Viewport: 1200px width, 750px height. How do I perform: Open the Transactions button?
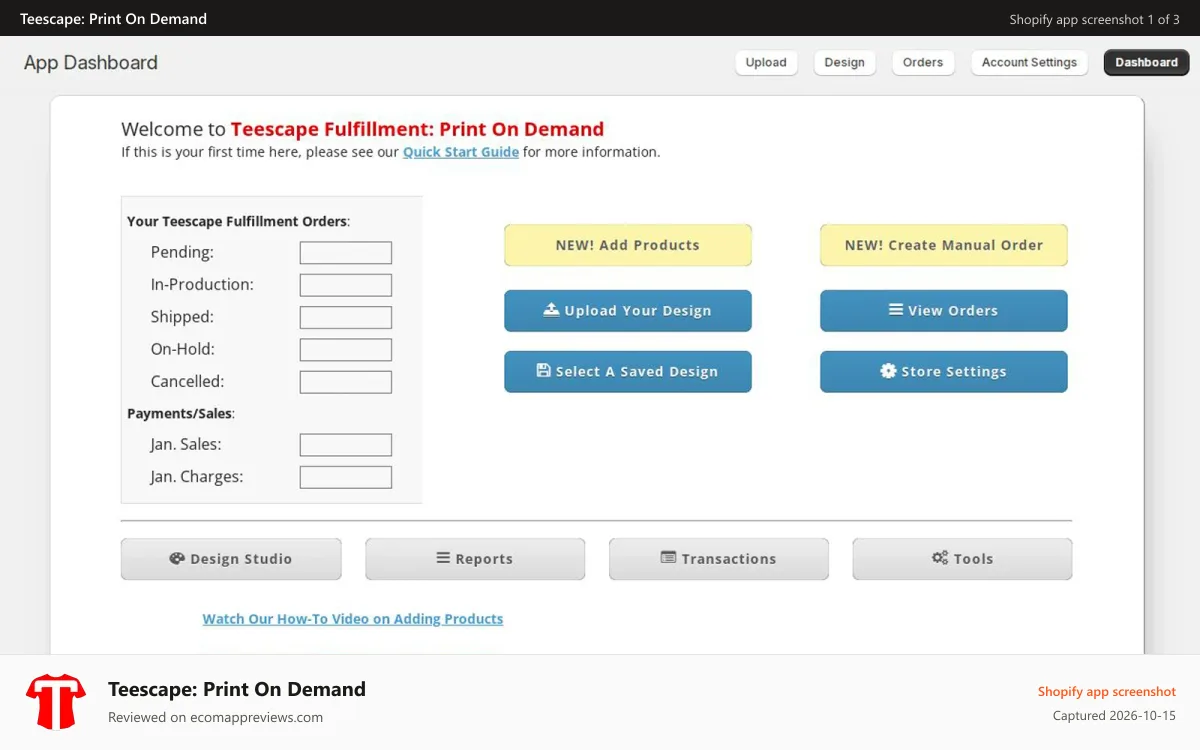(x=719, y=559)
